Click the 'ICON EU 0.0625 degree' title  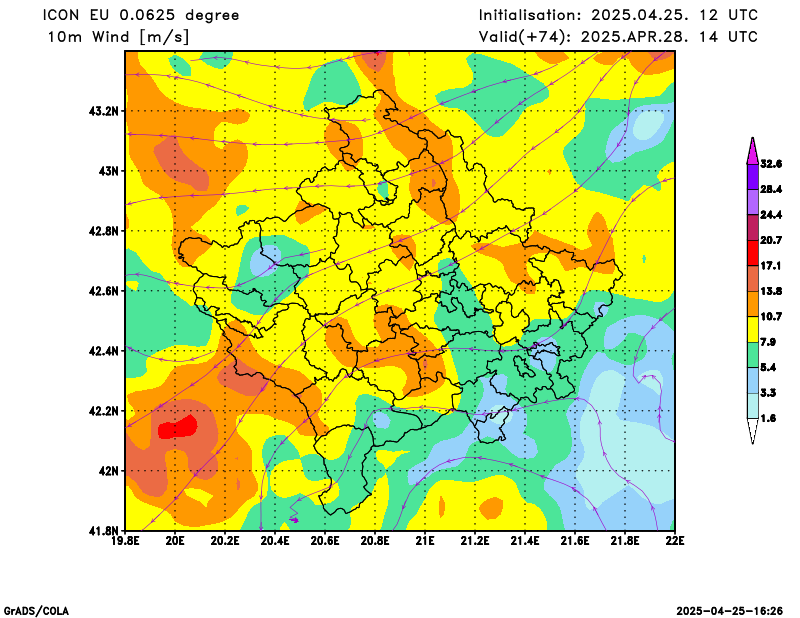(x=141, y=15)
